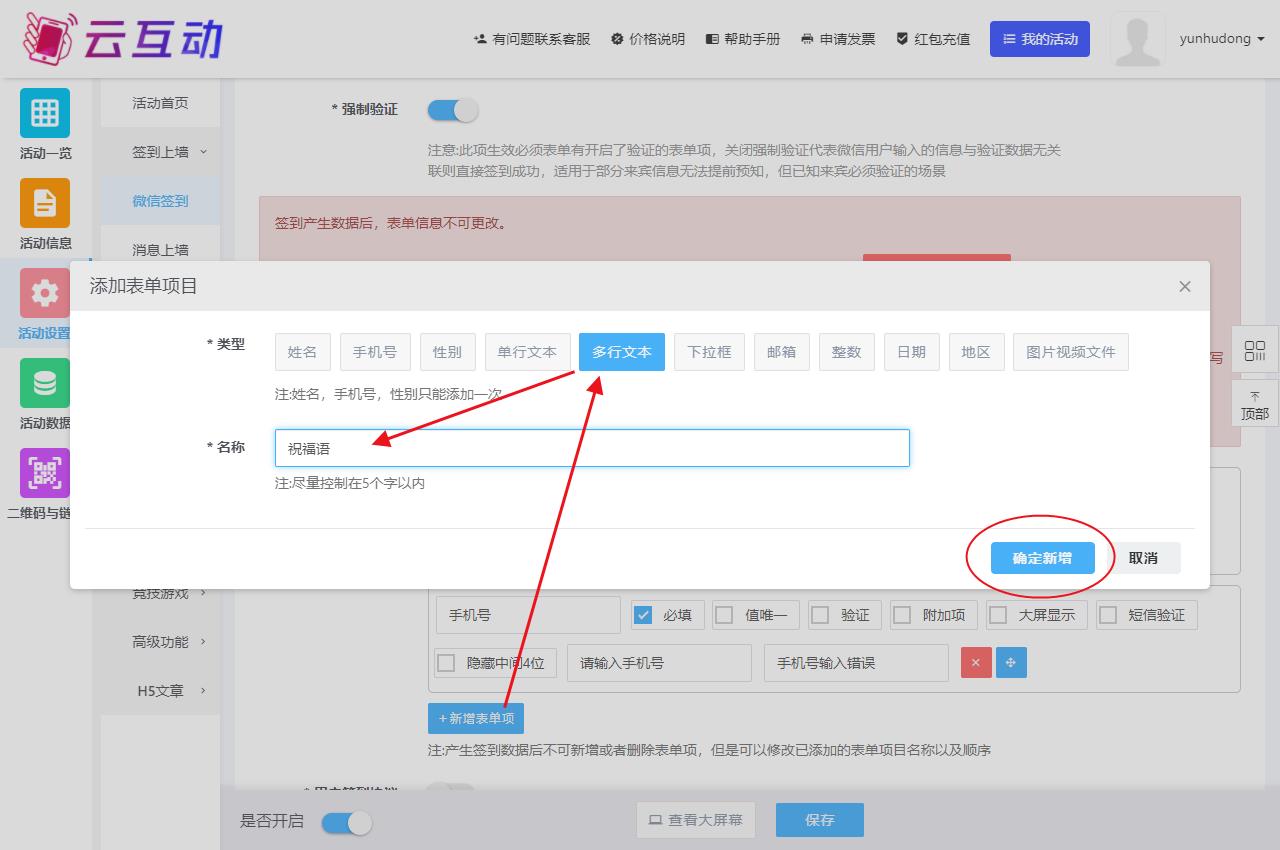The image size is (1280, 850).
Task: Close the 添加表单项目 dialog
Action: 1185,287
